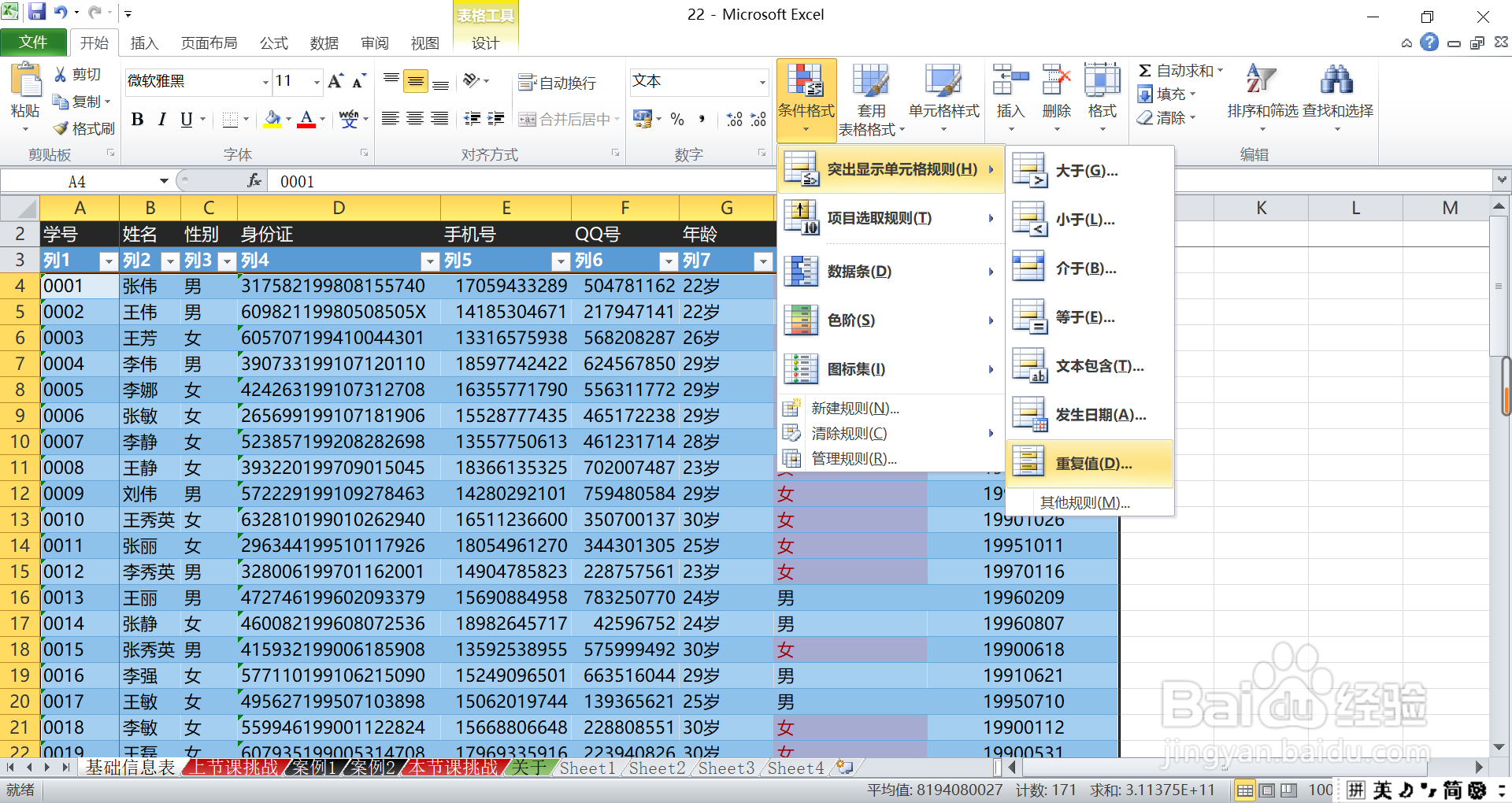Toggle center text alignment
1512x803 pixels.
(x=415, y=119)
